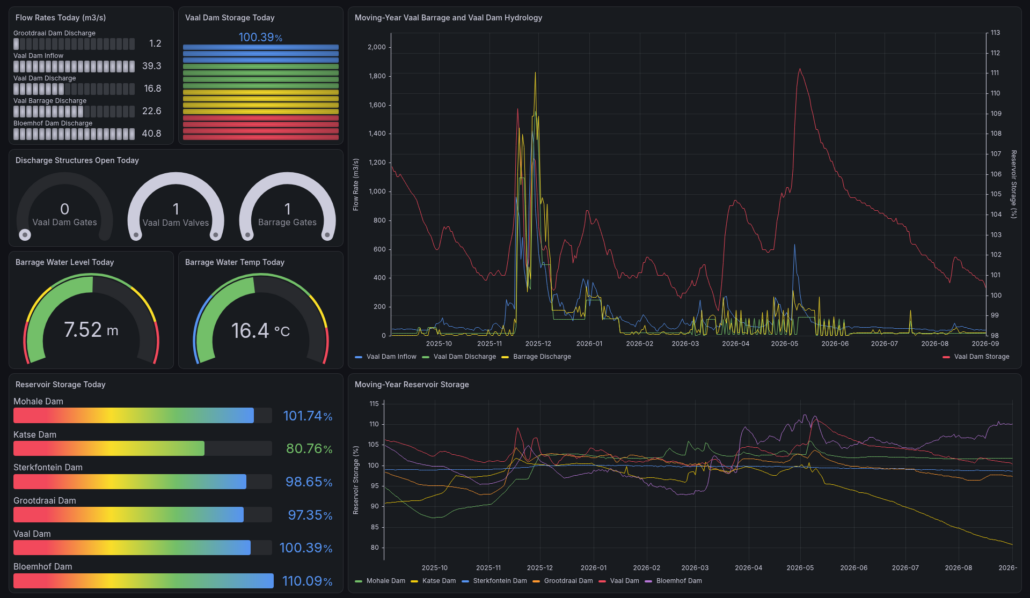Click the Katse Dam storage gradient bar

point(143,449)
